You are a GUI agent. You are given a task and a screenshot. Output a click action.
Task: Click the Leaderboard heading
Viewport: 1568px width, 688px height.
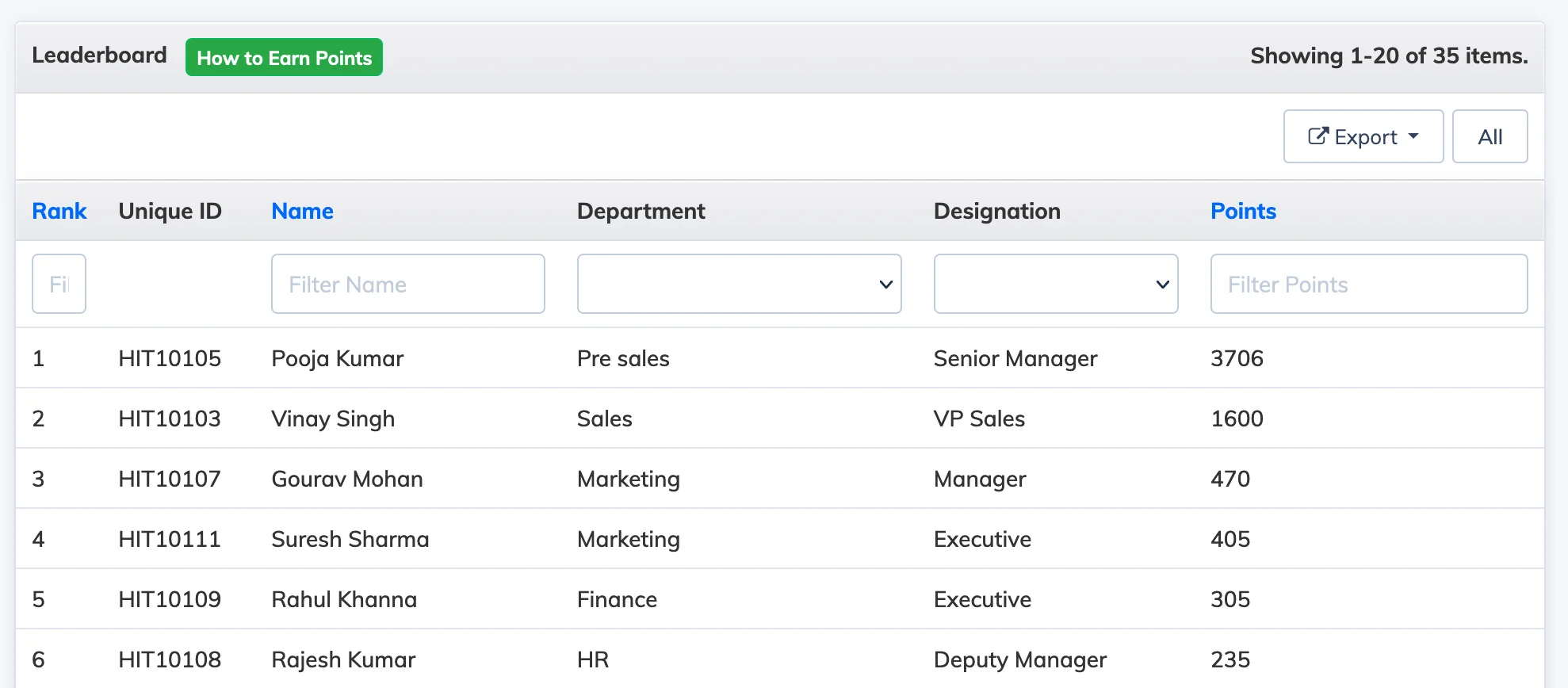point(99,55)
